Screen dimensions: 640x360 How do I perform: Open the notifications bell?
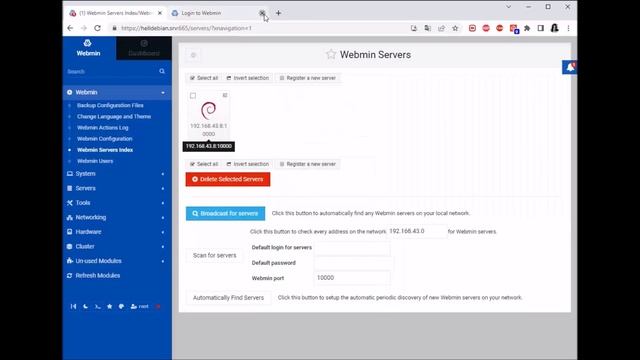pos(570,67)
